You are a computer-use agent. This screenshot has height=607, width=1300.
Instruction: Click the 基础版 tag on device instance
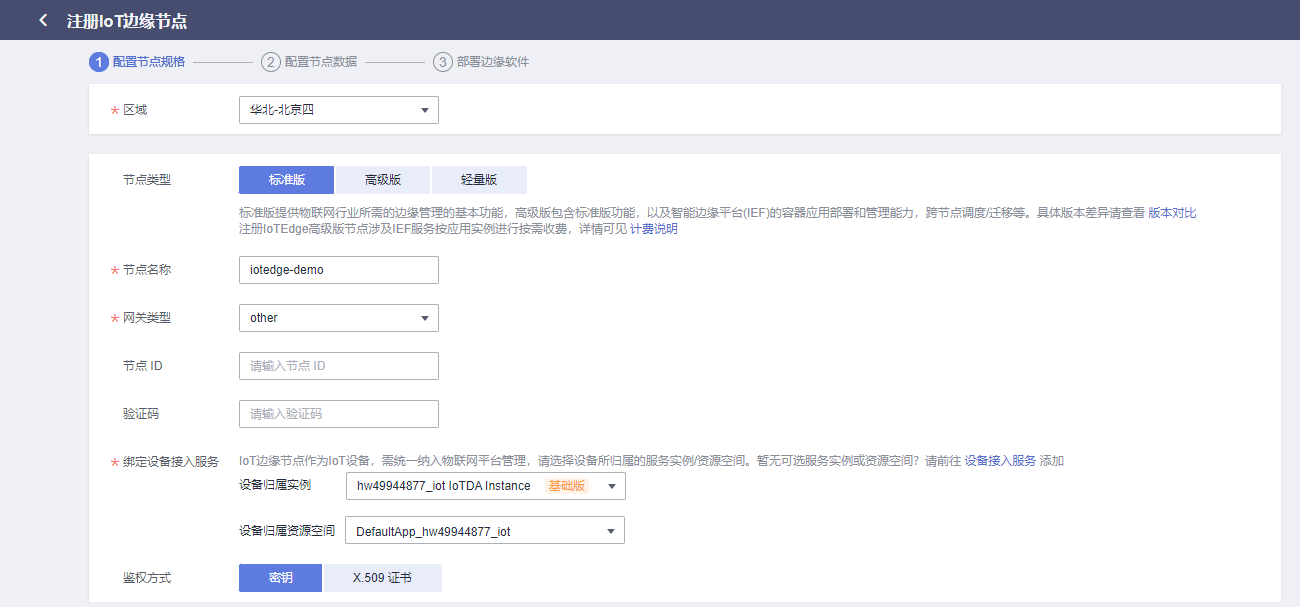pos(566,486)
